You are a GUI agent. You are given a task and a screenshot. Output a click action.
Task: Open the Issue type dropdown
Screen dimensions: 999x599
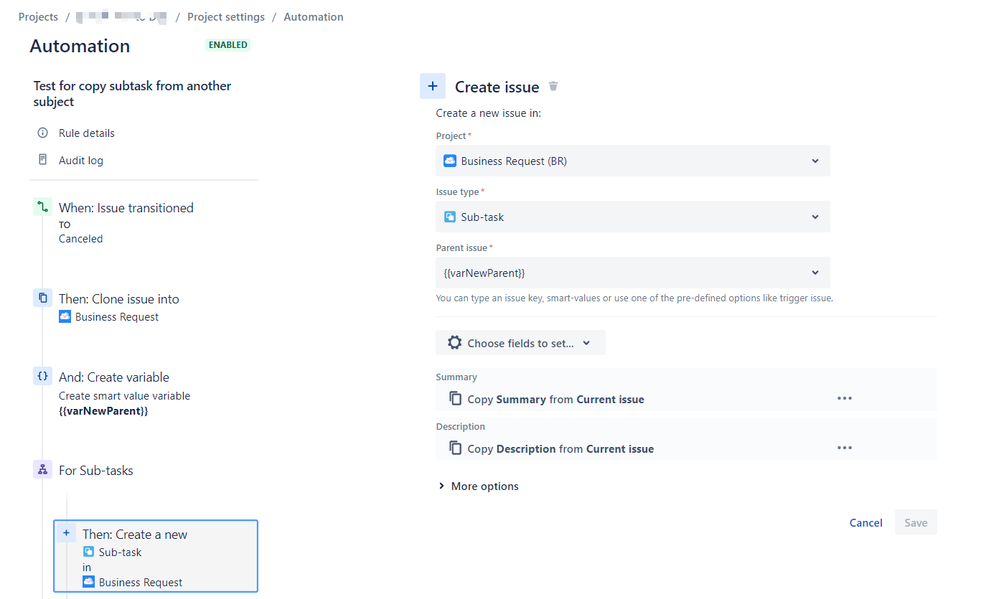click(x=633, y=217)
